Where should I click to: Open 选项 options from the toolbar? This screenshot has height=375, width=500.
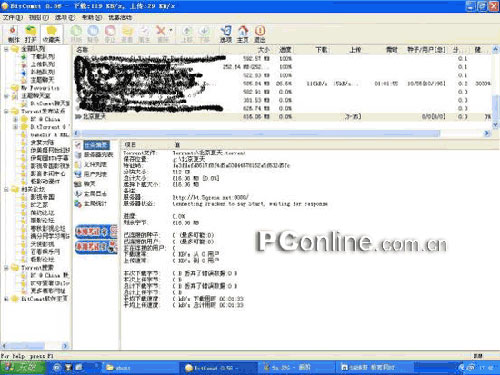(226, 34)
